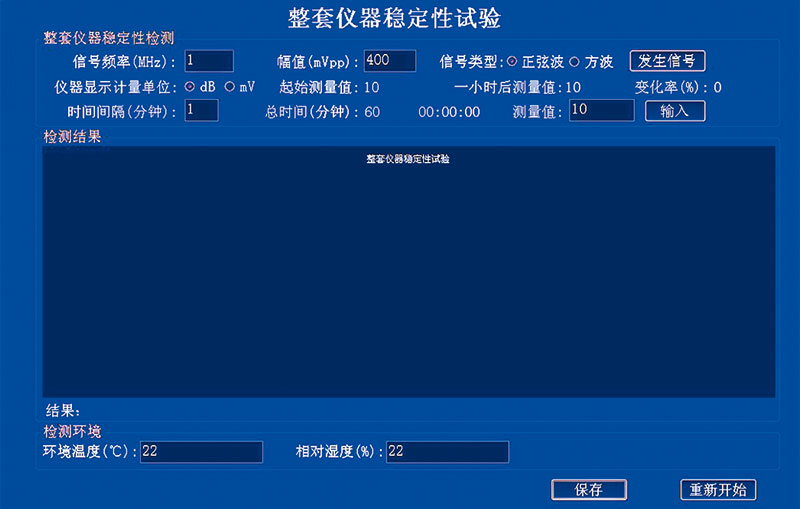Viewport: 800px width, 509px height.
Task: Select the 方波 signal type radio button
Action: tap(574, 62)
